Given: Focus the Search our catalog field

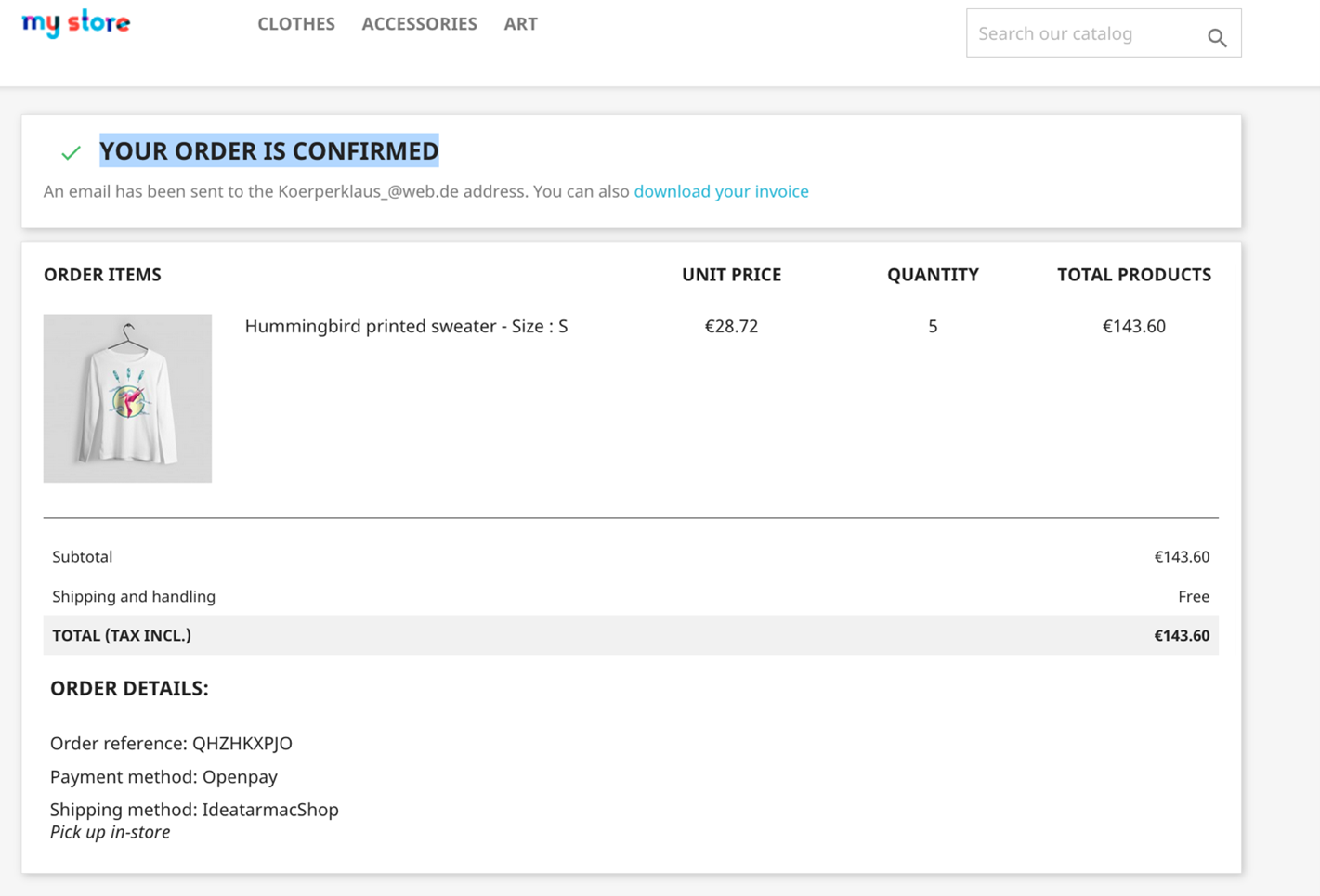Looking at the screenshot, I should pyautogui.click(x=1082, y=34).
